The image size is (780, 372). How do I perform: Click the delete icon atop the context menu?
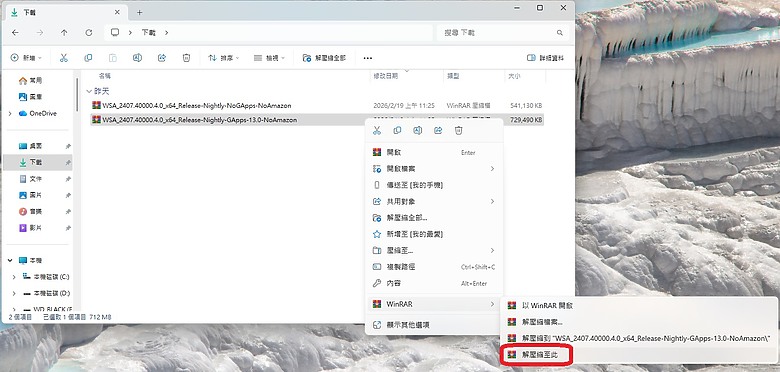(x=458, y=130)
